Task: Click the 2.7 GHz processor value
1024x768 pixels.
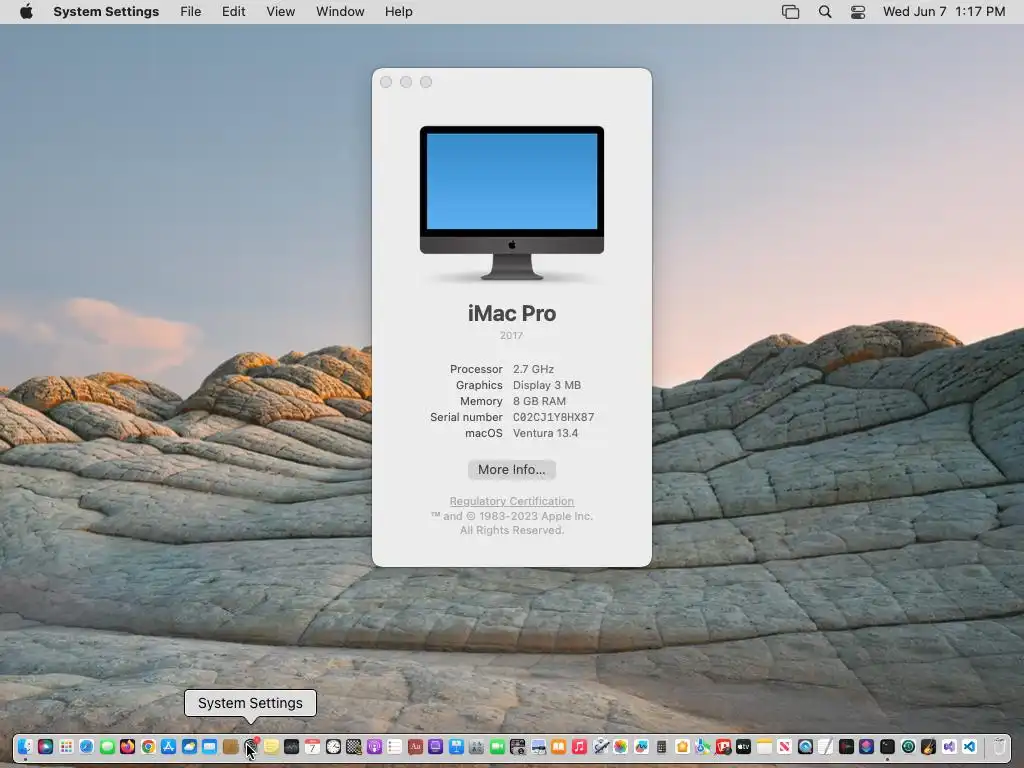Action: (533, 369)
